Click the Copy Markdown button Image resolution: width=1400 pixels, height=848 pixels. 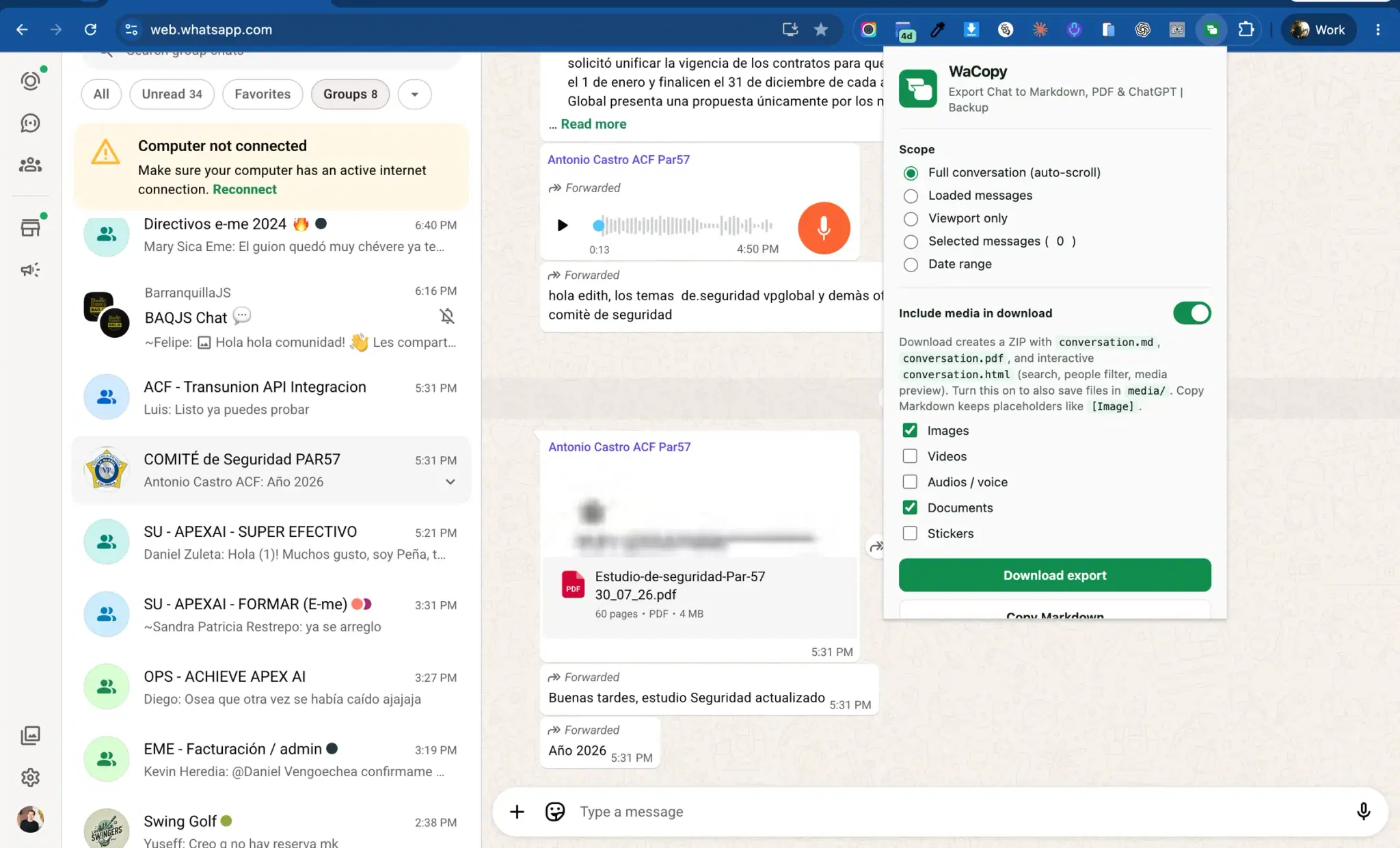(1055, 611)
